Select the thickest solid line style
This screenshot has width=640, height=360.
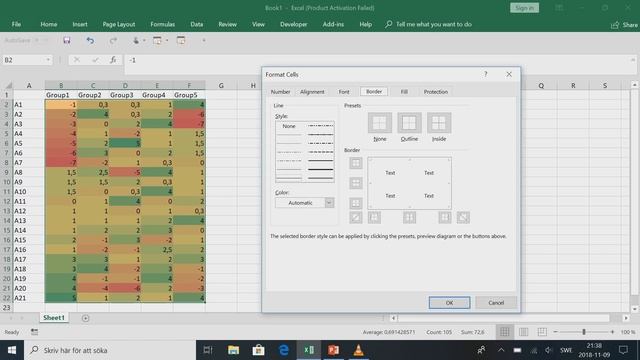coord(320,169)
